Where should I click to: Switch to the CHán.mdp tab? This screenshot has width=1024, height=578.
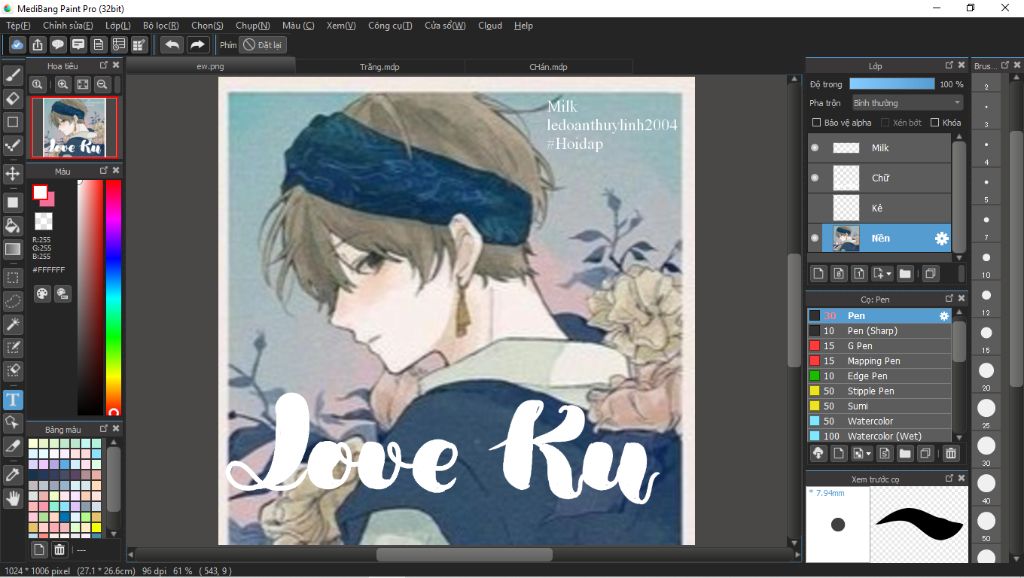[548, 67]
